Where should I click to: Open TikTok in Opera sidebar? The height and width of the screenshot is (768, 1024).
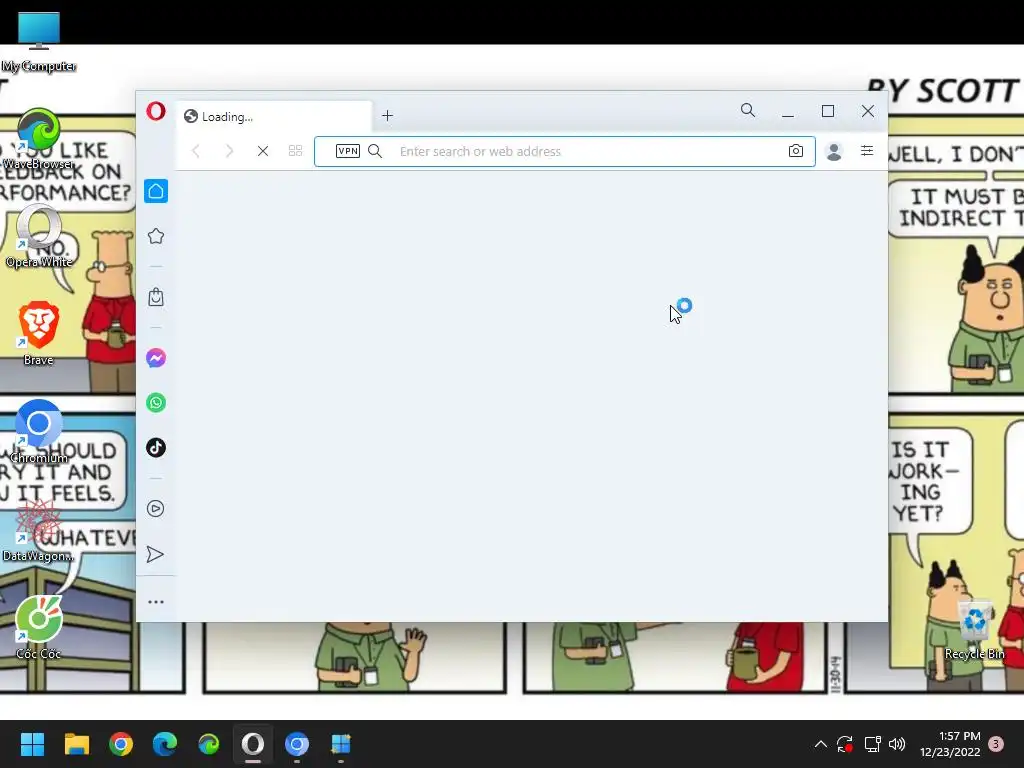[x=156, y=448]
